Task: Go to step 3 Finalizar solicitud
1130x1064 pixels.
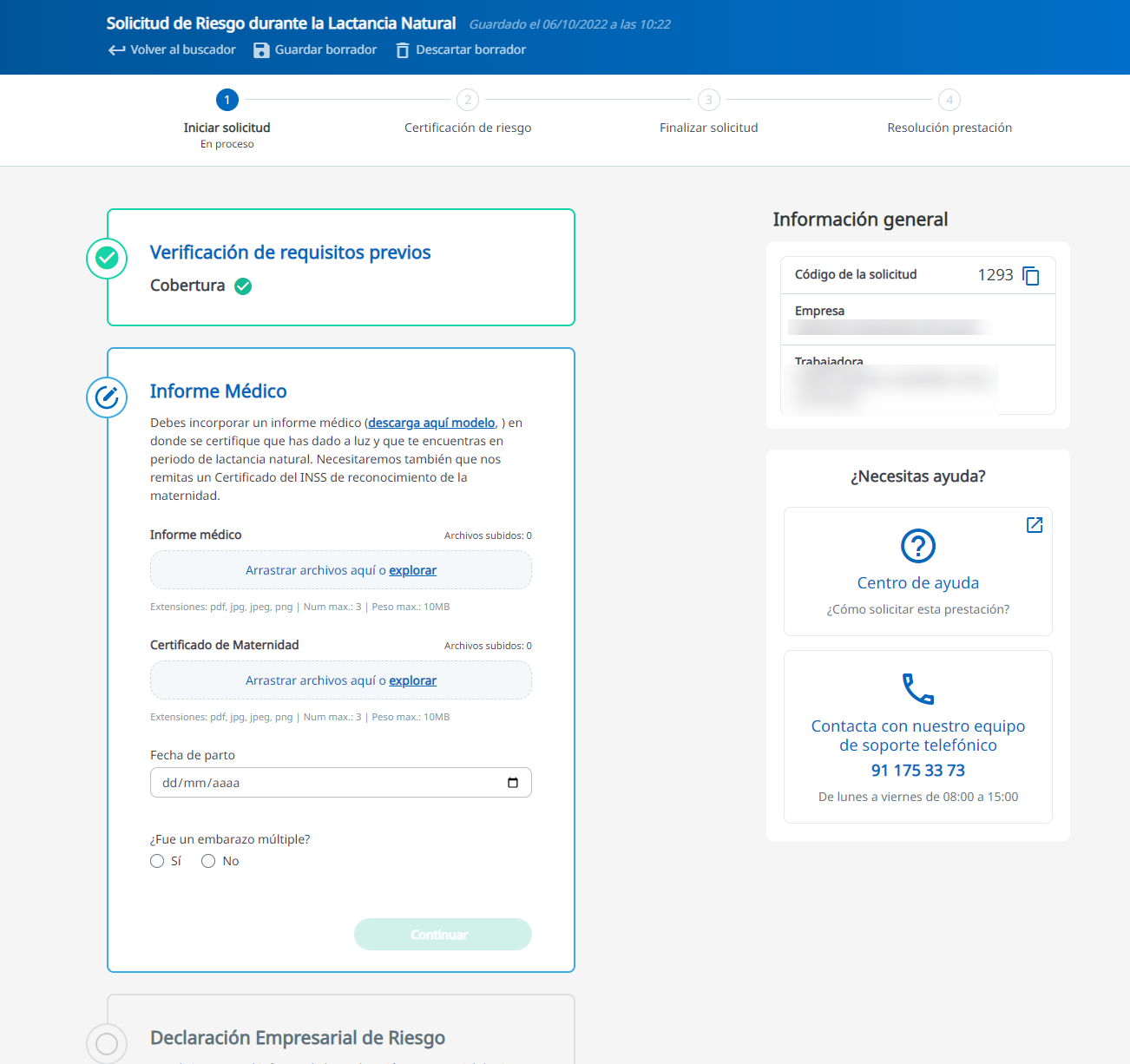Action: point(709,100)
